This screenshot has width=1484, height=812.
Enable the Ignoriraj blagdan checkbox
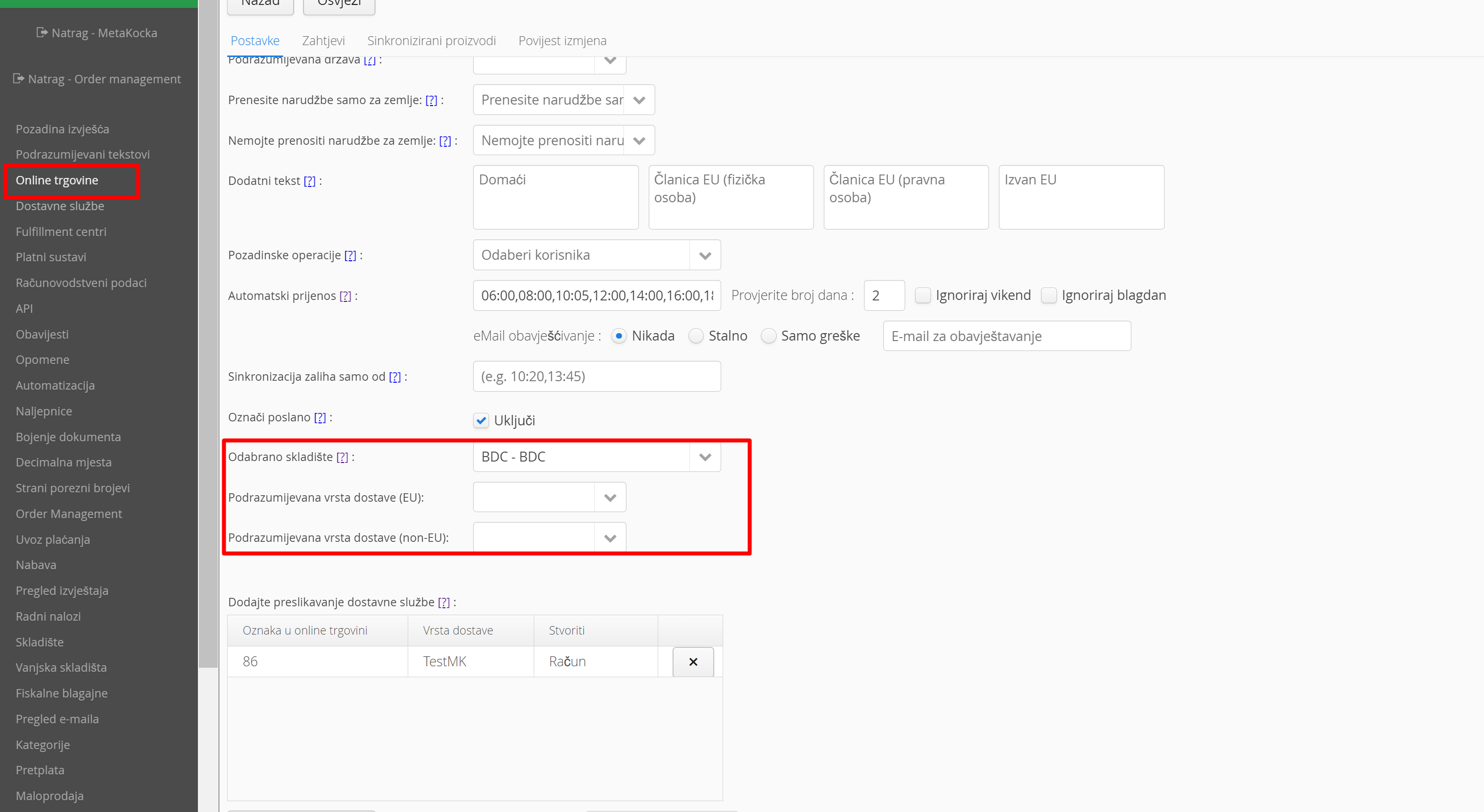coord(1049,295)
